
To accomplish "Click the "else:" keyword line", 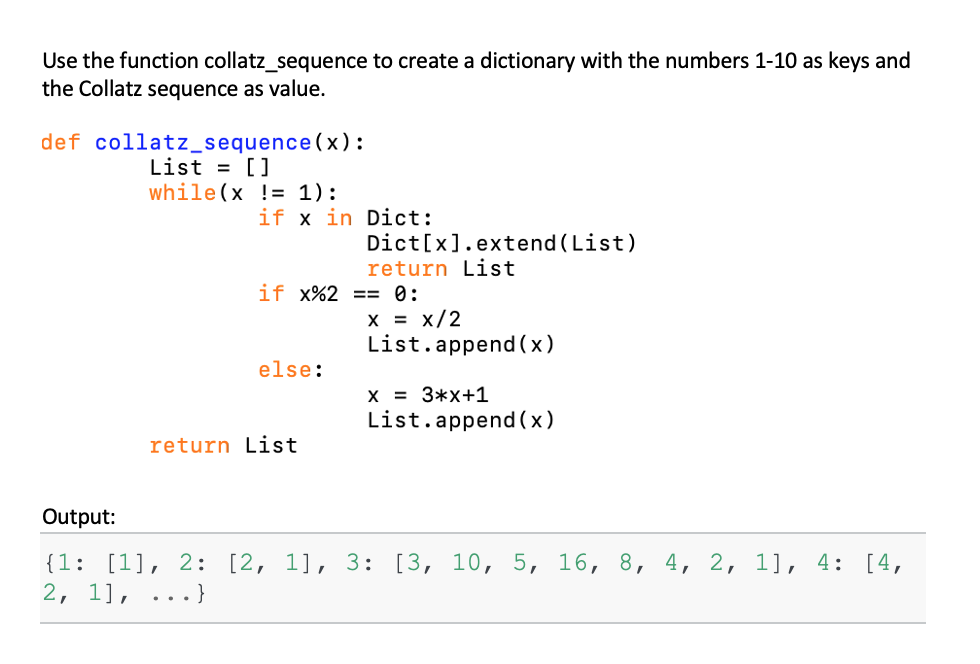I will click(291, 370).
